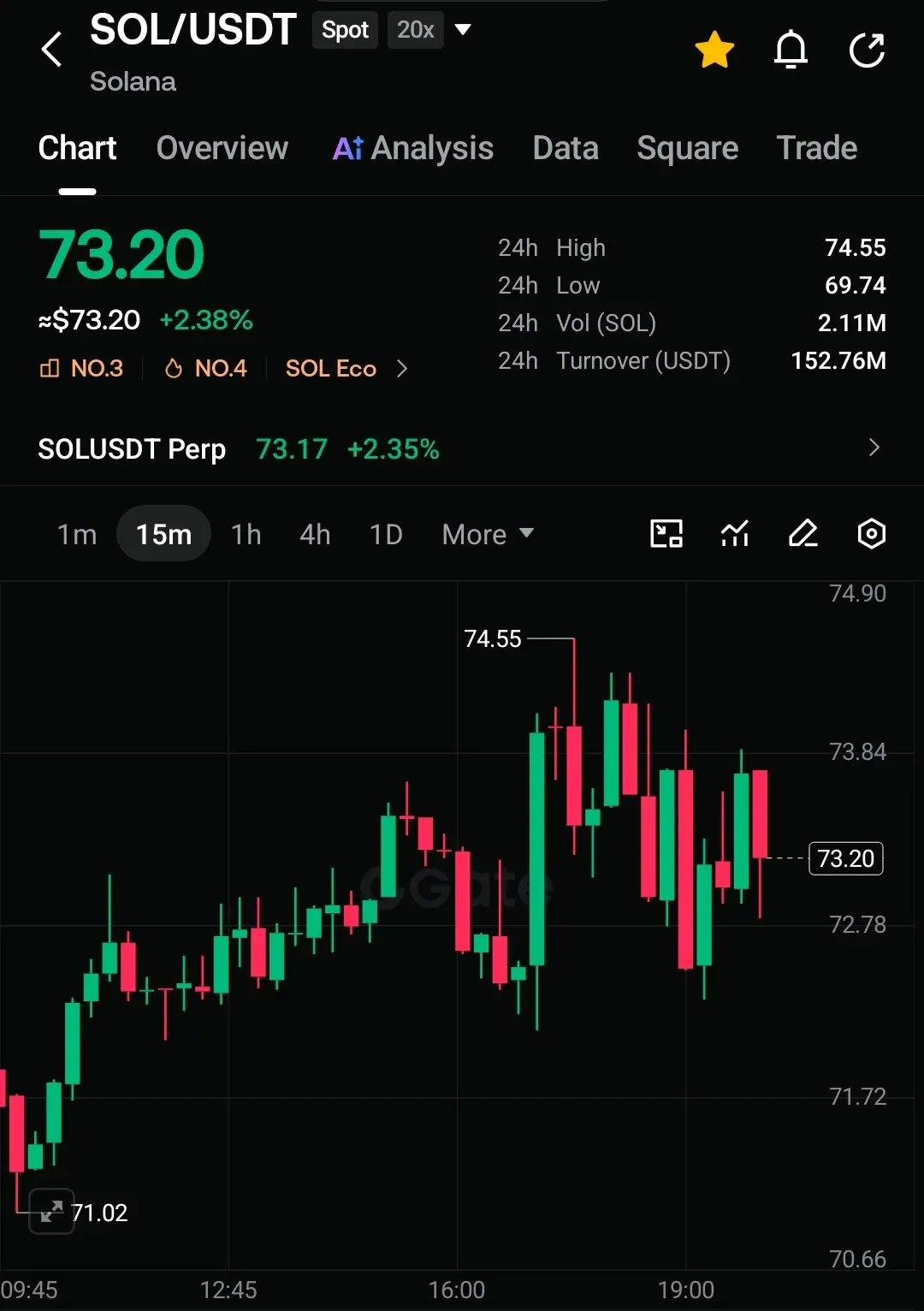This screenshot has width=924, height=1311.
Task: Select the 4h timeframe
Action: point(315,534)
